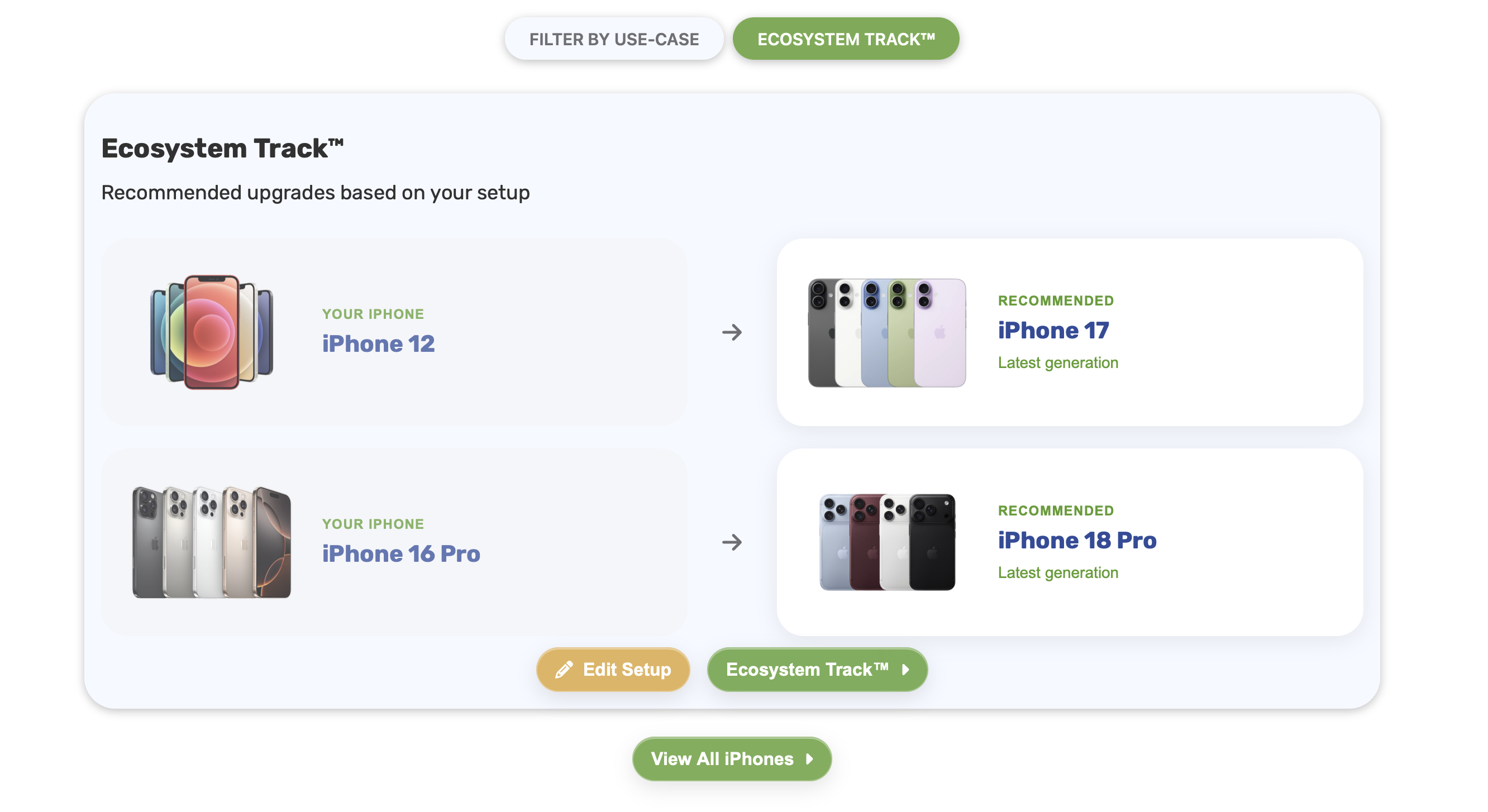Image resolution: width=1488 pixels, height=812 pixels.
Task: Click the arrow icon after iPhone 12
Action: point(732,332)
